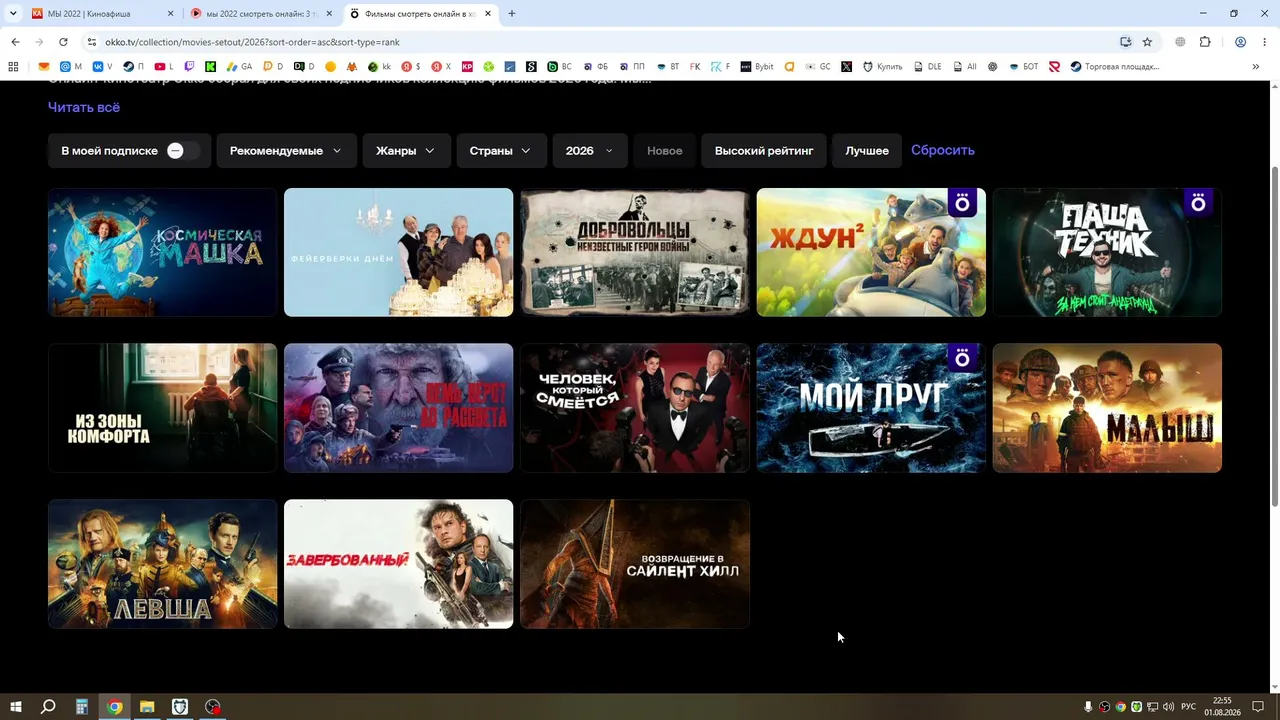Image resolution: width=1280 pixels, height=720 pixels.
Task: Expand the 'Страны' countries filter
Action: [x=501, y=151]
